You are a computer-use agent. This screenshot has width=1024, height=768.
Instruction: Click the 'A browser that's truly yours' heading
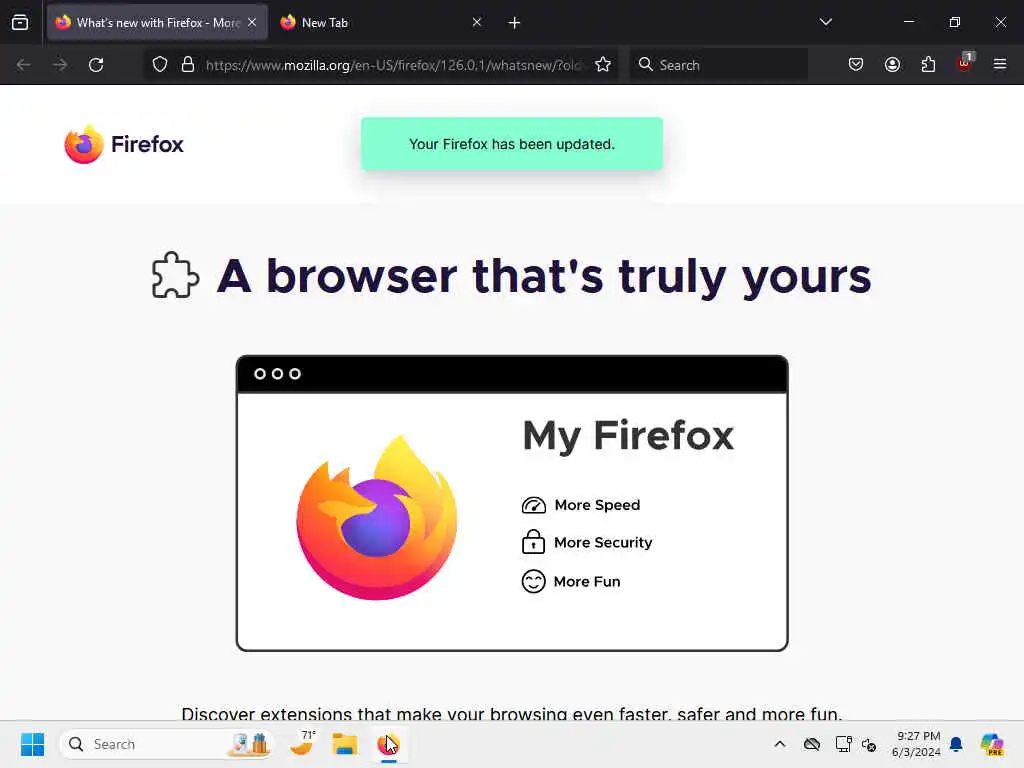(x=544, y=276)
